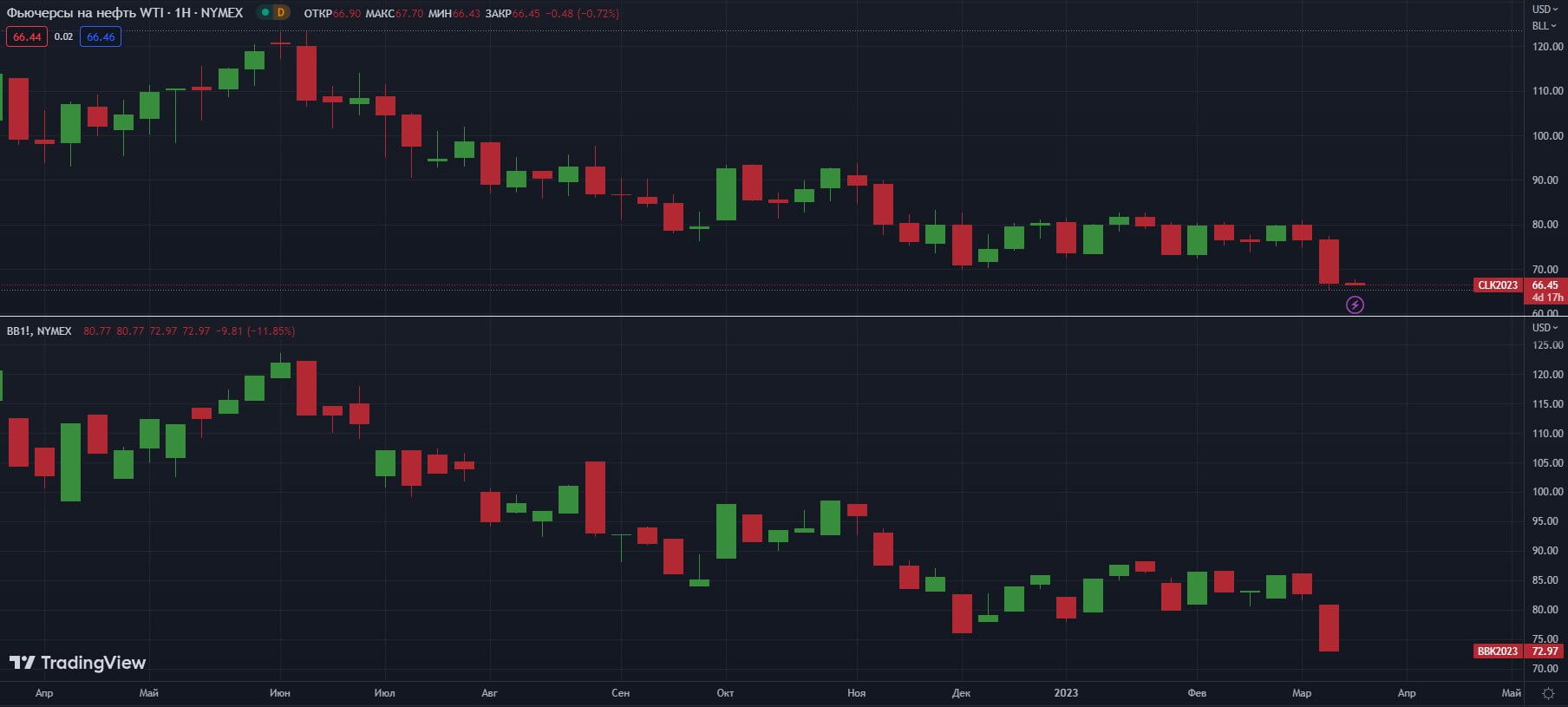The height and width of the screenshot is (707, 1568).
Task: Click the Июн label on time axis
Action: coord(280,693)
